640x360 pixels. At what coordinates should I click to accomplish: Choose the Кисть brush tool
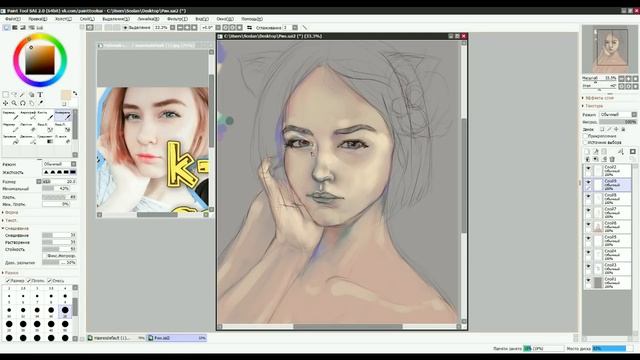[x=45, y=115]
